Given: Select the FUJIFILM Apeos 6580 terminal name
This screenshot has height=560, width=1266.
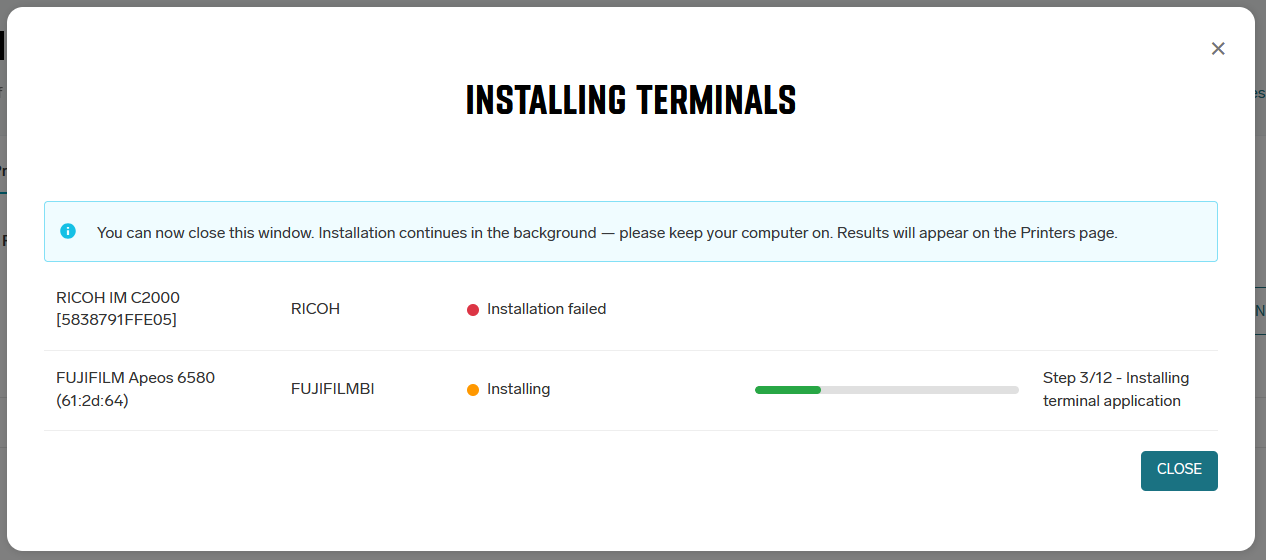Looking at the screenshot, I should [x=135, y=378].
